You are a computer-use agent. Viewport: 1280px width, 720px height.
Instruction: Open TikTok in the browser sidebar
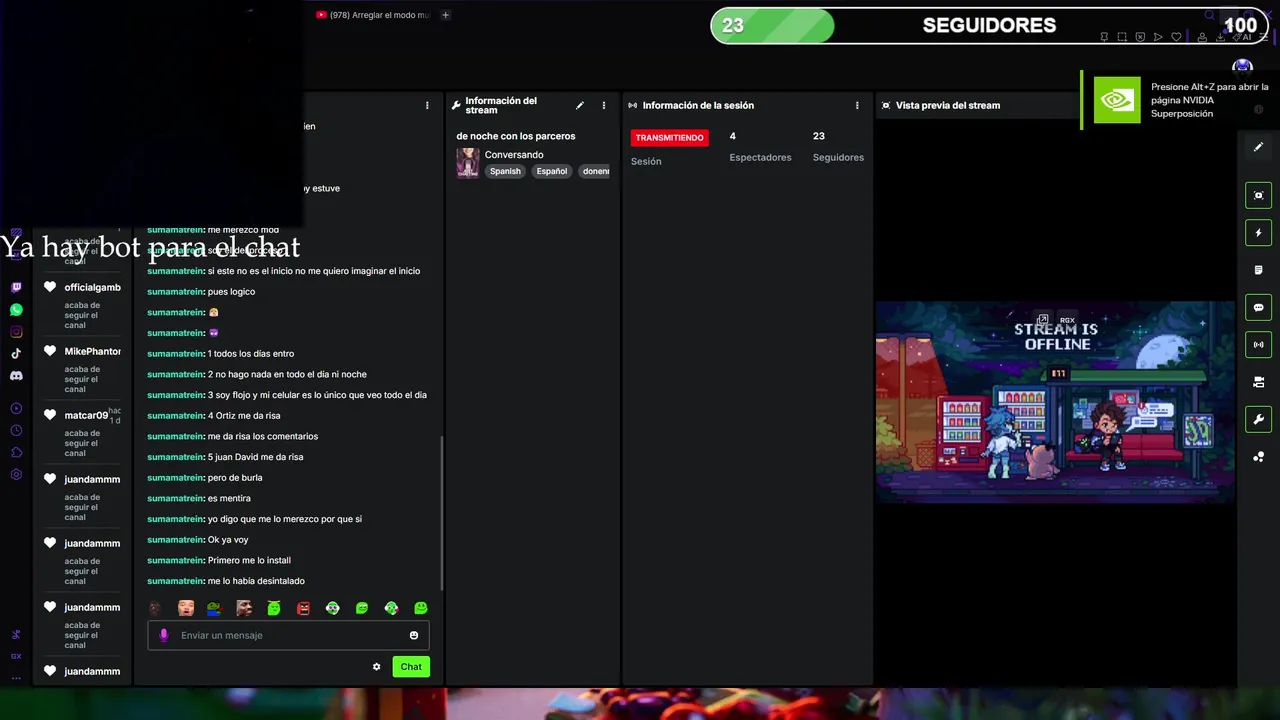16,353
